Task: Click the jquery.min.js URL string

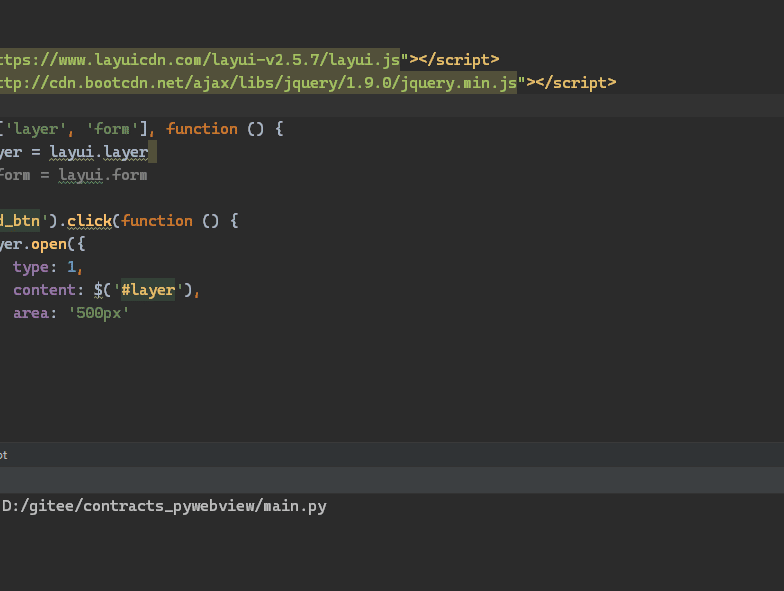Action: (258, 83)
